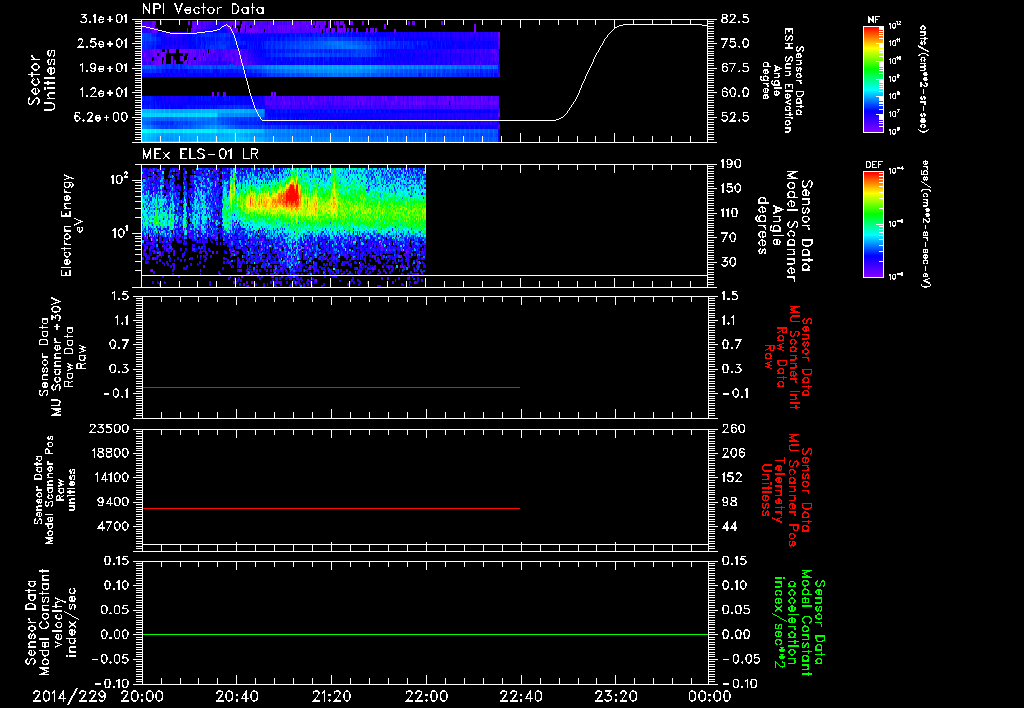Click the '21:20' time axis label
The width and height of the screenshot is (1024, 708).
click(x=332, y=697)
